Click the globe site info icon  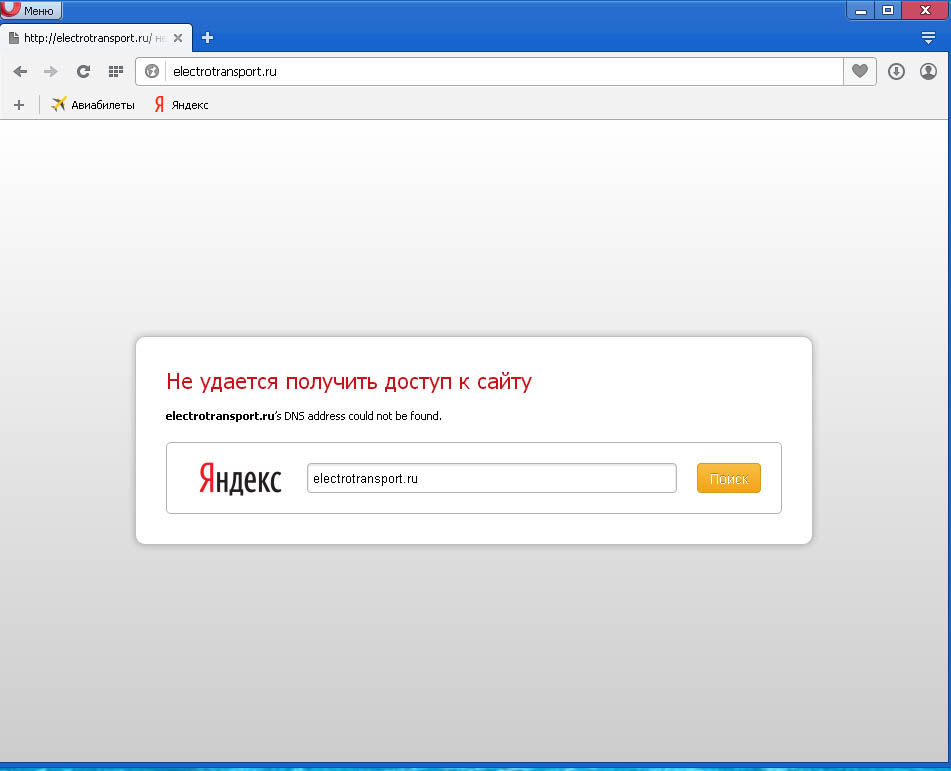152,71
